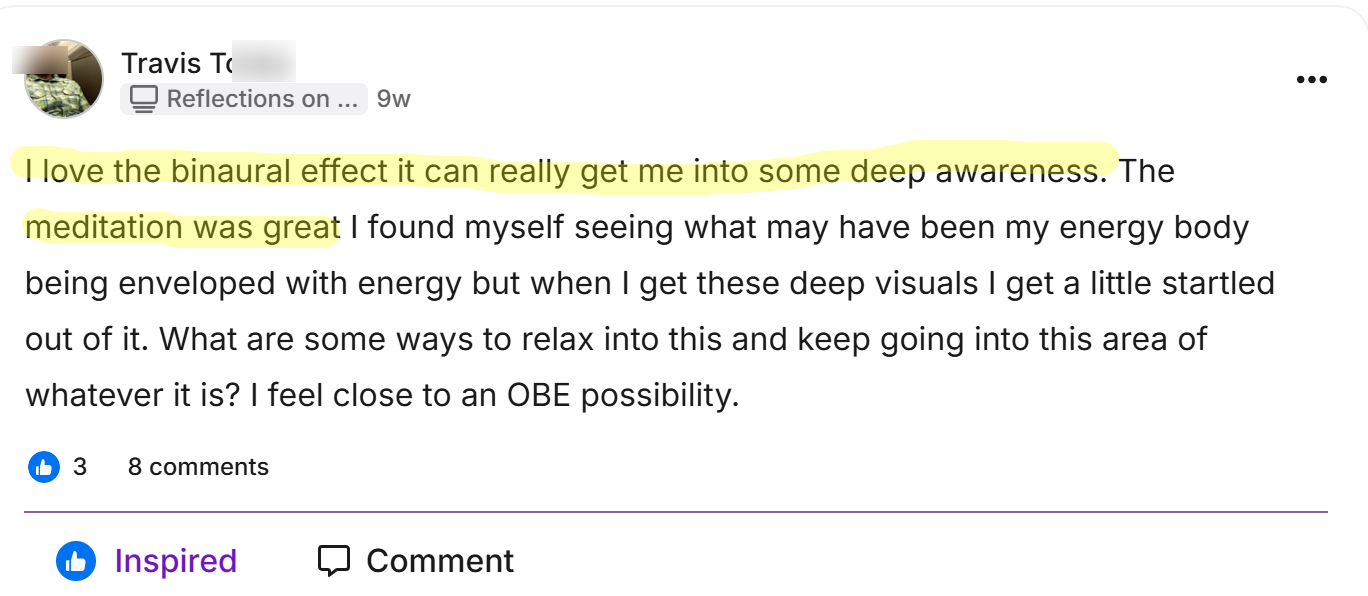Open the three-dot post options menu
This screenshot has height=596, width=1368.
pos(1310,80)
